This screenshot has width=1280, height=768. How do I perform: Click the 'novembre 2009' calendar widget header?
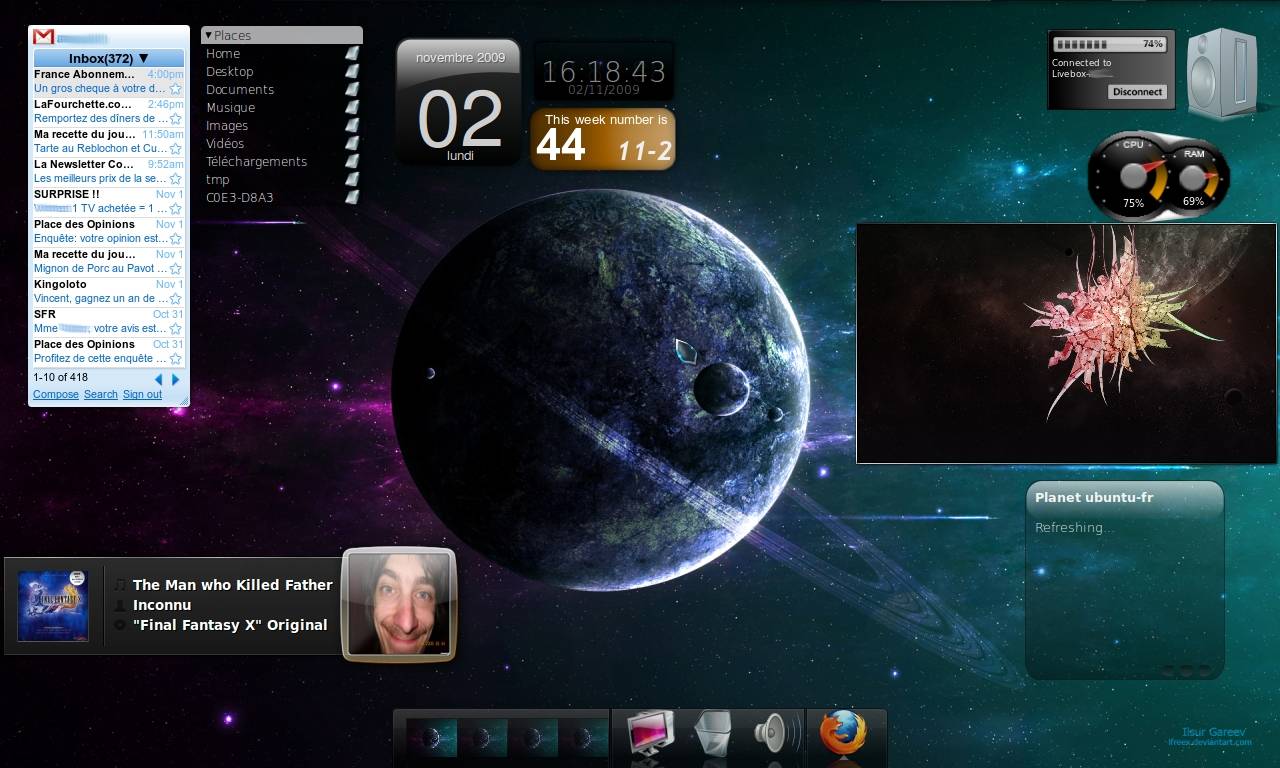click(461, 57)
